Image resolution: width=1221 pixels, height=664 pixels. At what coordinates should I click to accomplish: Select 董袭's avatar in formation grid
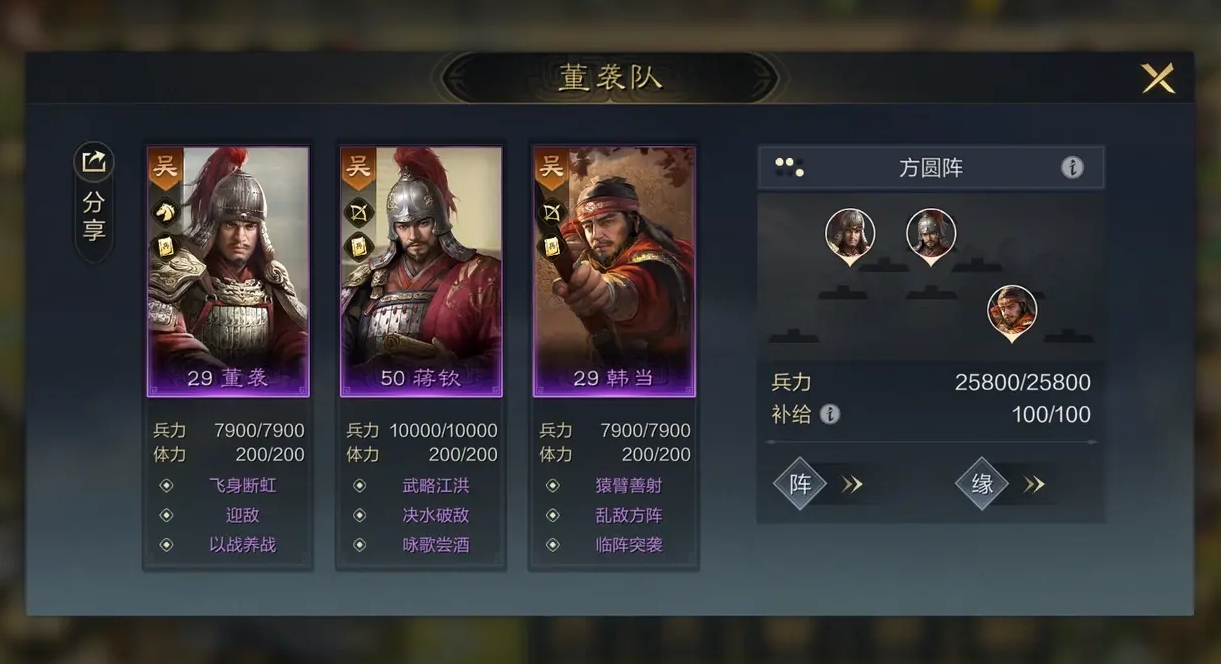(x=850, y=236)
